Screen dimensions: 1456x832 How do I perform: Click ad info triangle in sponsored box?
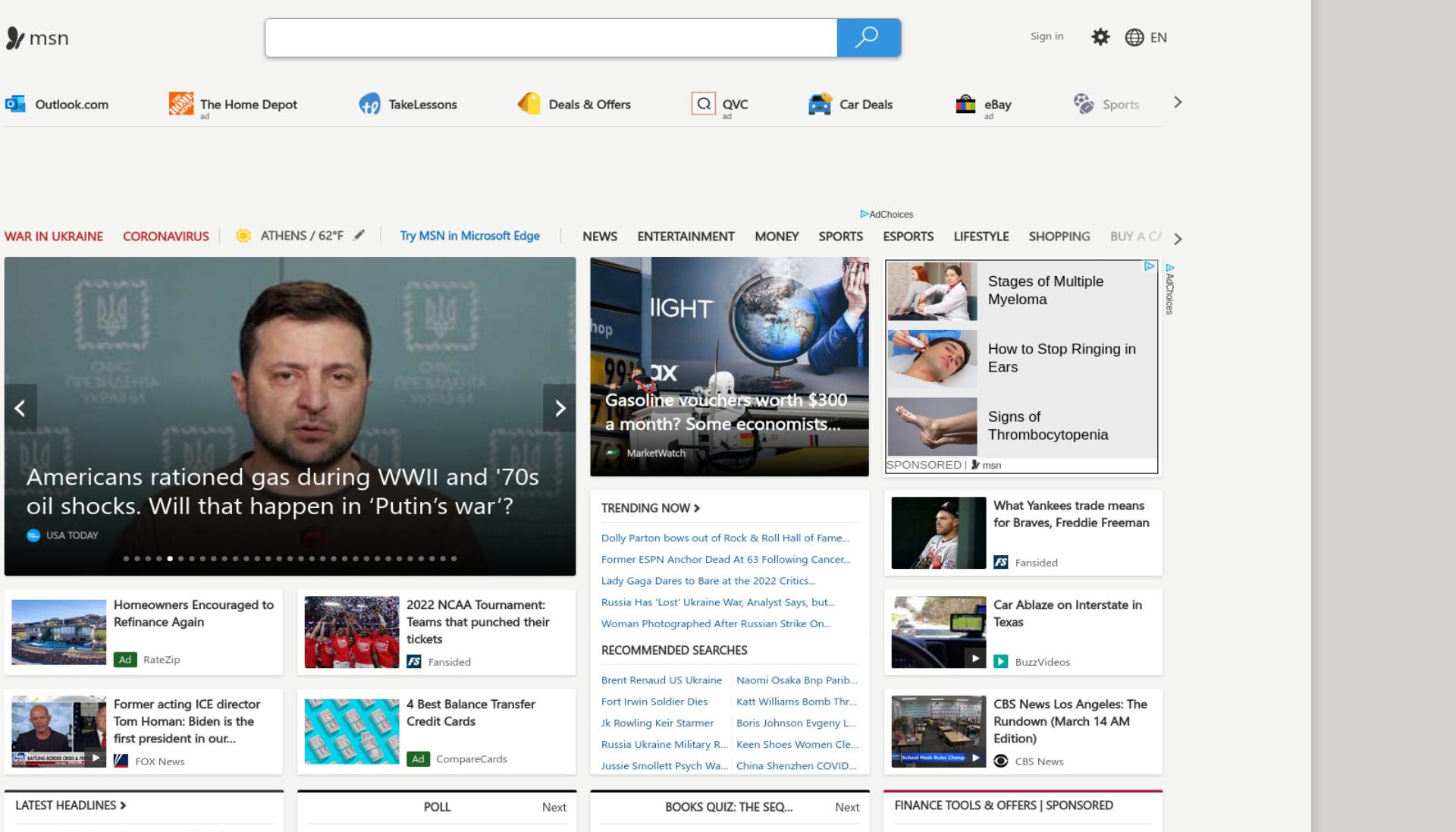(x=1149, y=266)
